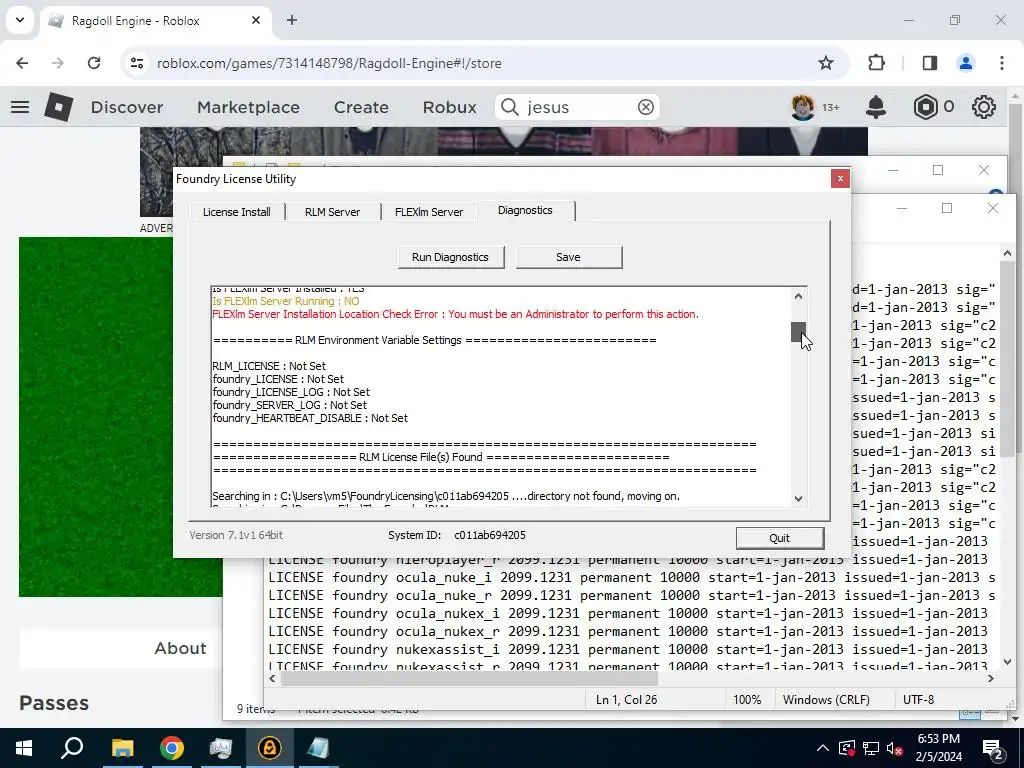Show hidden system tray icons

823,748
